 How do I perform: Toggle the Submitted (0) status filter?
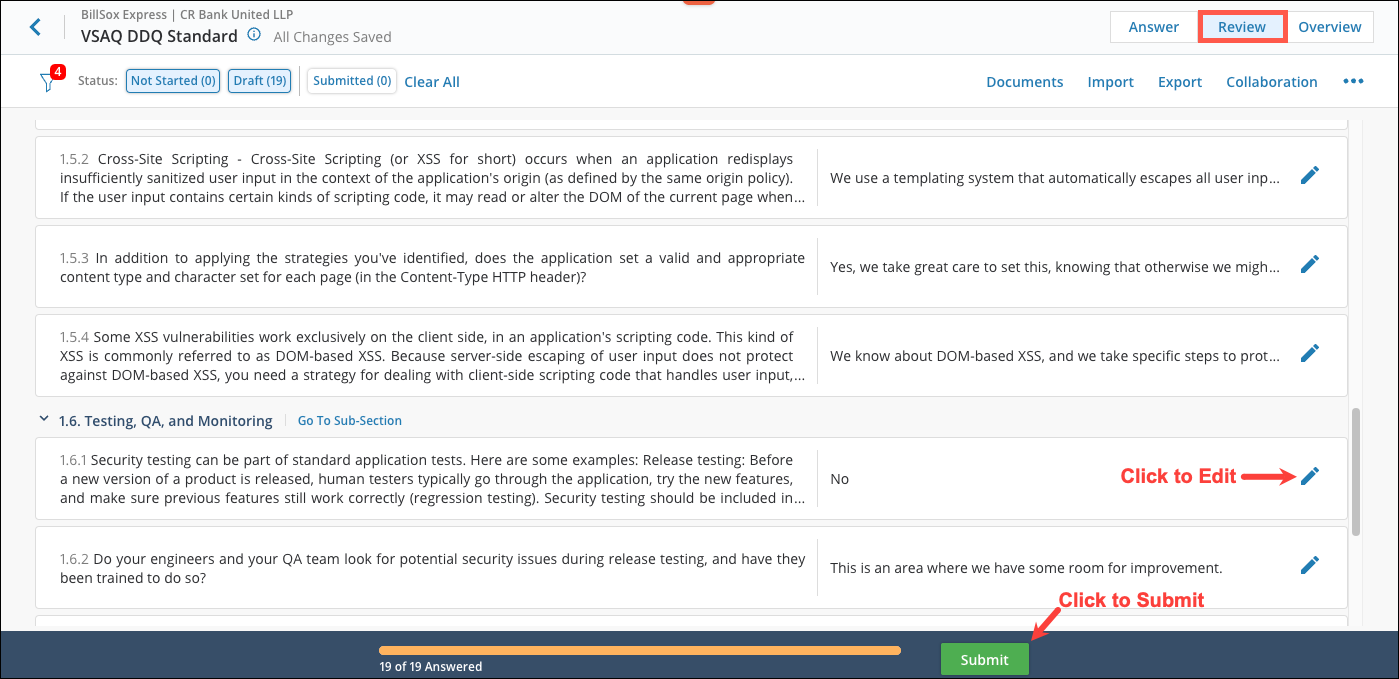pyautogui.click(x=351, y=81)
